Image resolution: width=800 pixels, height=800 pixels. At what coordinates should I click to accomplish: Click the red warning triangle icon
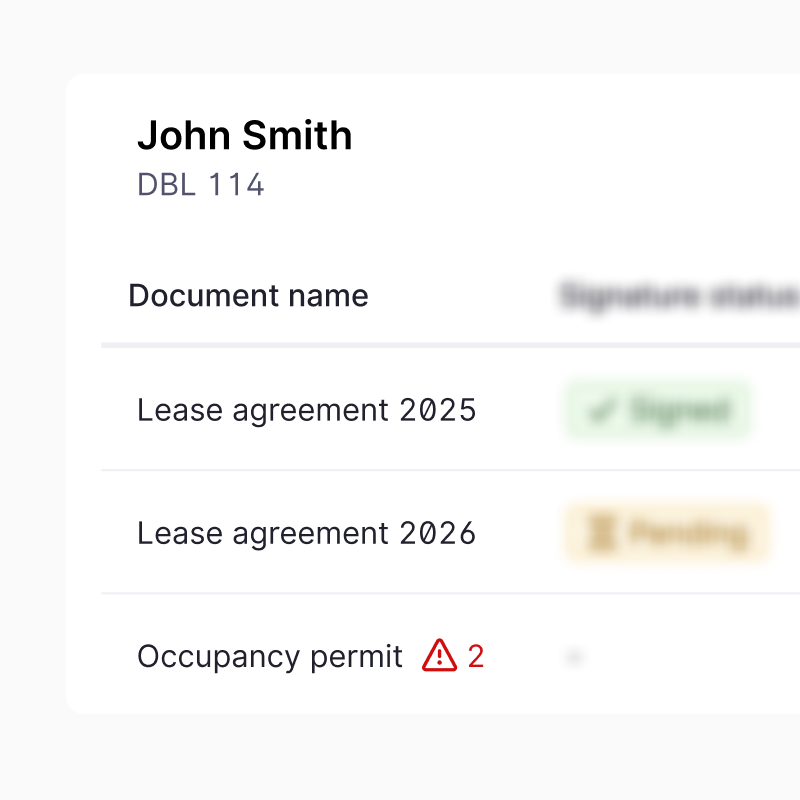pos(439,655)
